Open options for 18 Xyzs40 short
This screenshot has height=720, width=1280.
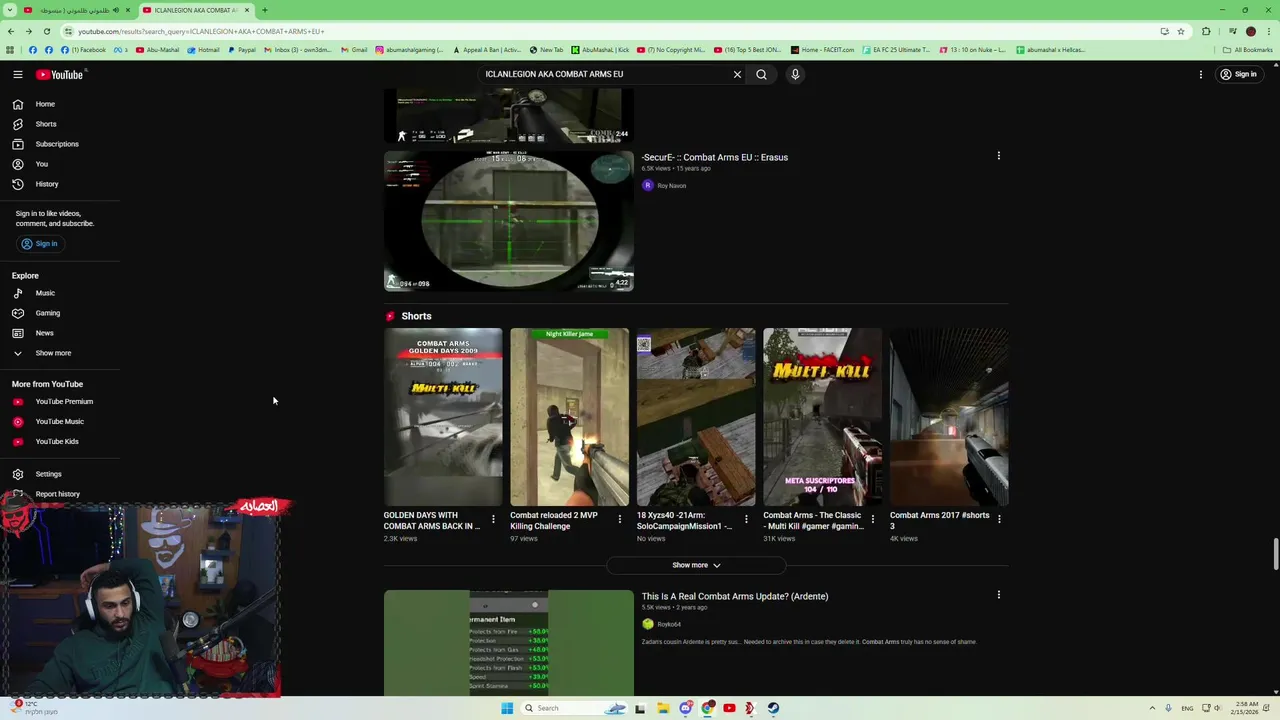point(746,519)
